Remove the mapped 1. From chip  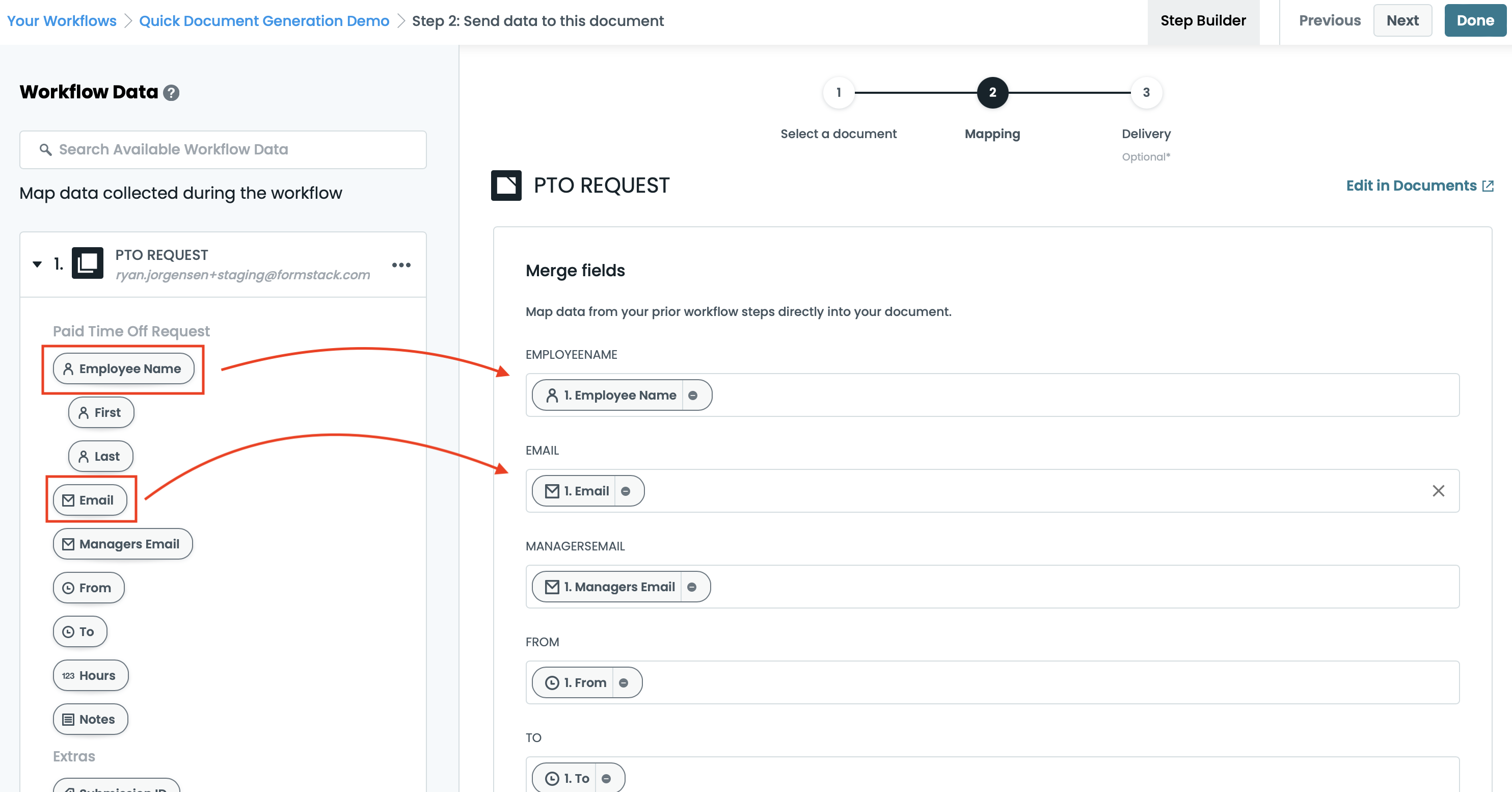pos(624,683)
